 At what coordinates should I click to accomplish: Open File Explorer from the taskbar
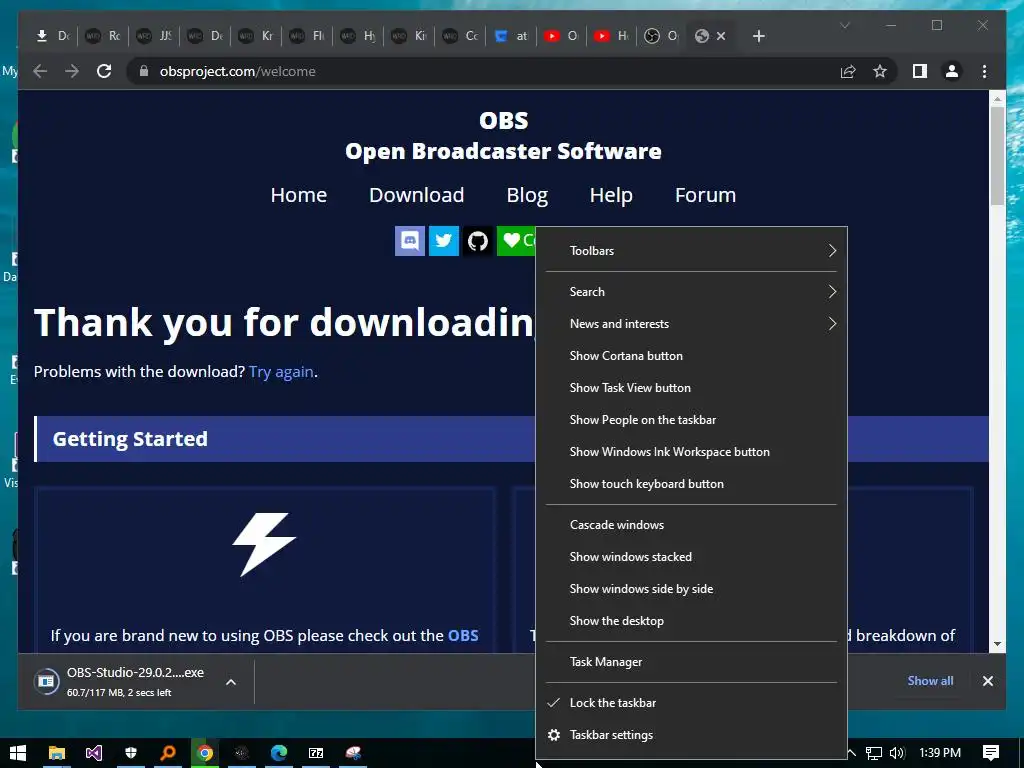tap(57, 753)
